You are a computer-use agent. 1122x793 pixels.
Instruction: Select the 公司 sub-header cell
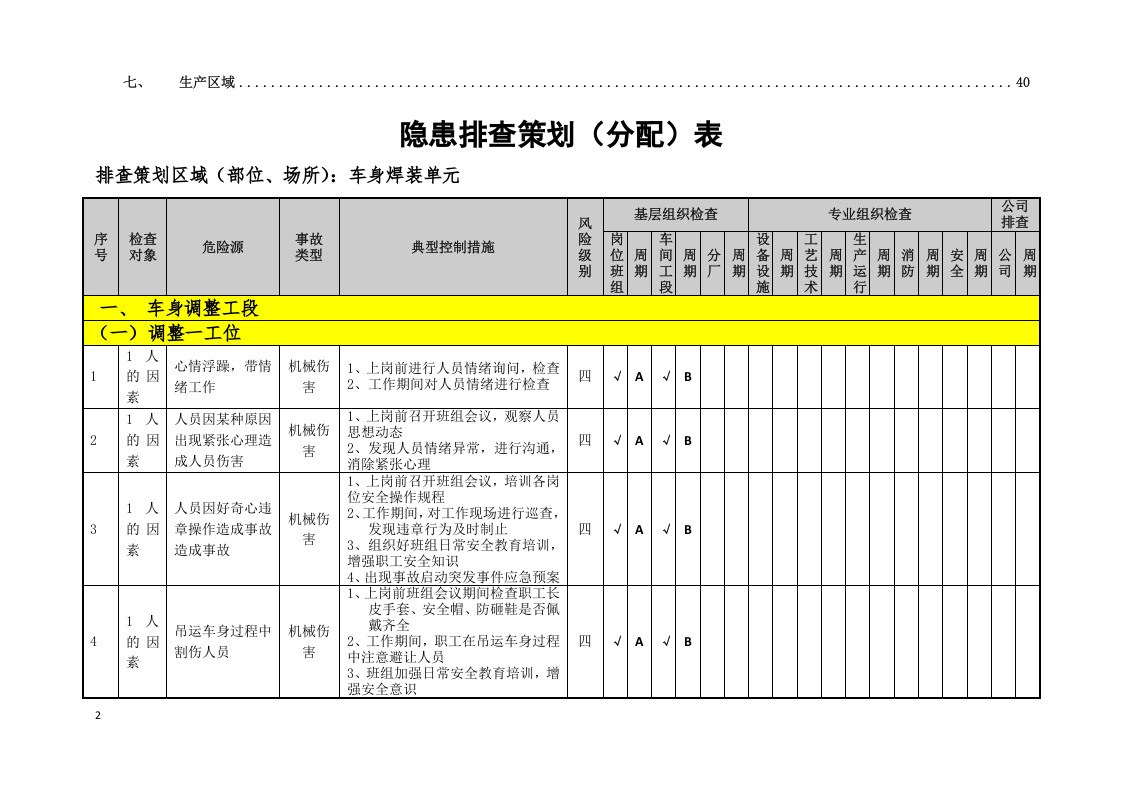pos(1004,263)
